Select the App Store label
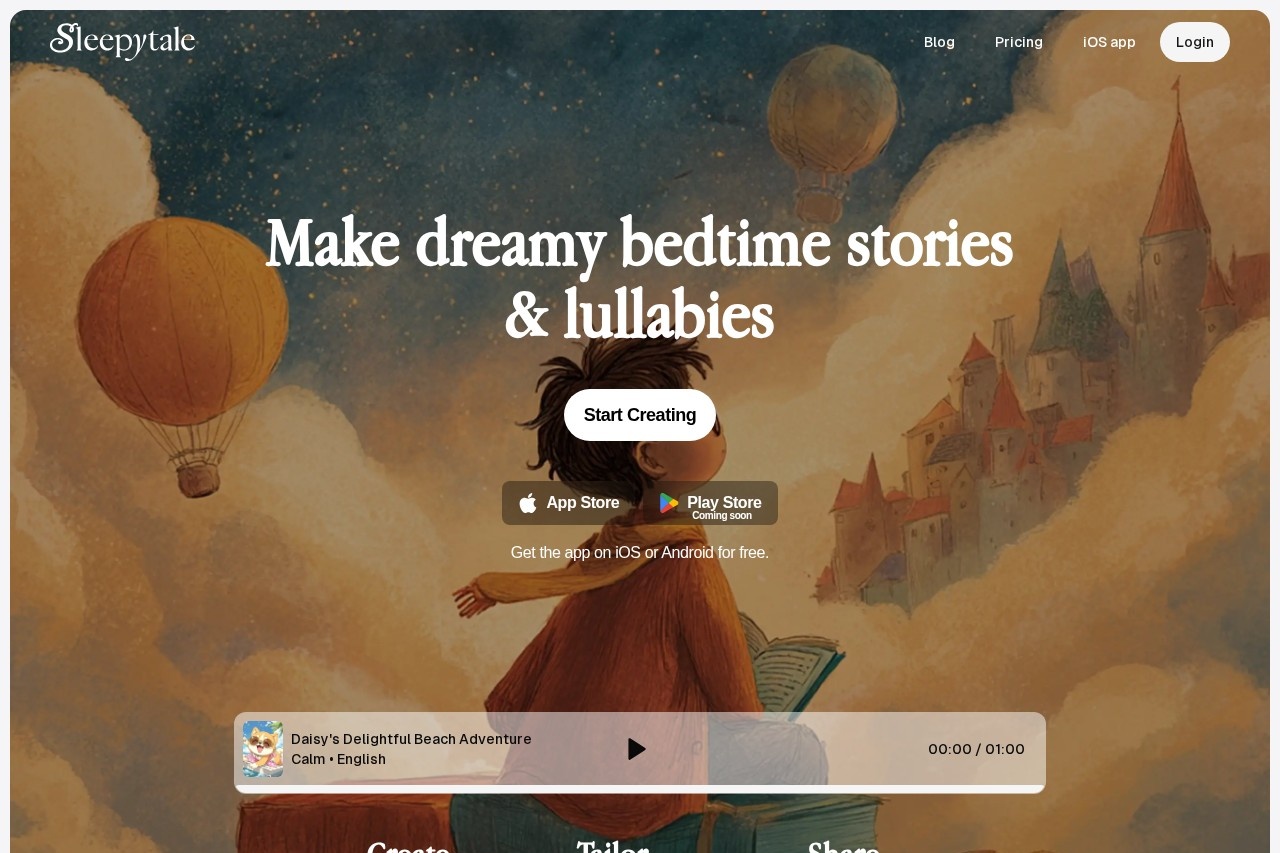 pos(583,503)
